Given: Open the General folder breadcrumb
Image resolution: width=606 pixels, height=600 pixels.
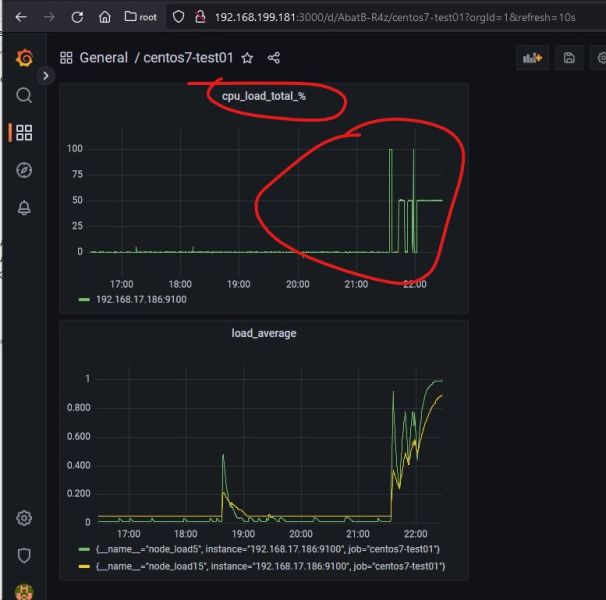Looking at the screenshot, I should coord(104,58).
